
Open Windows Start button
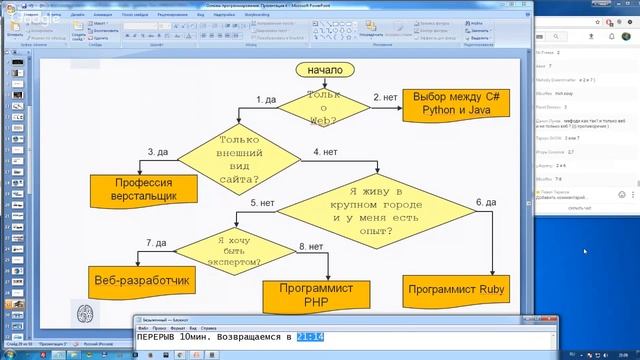pos(9,355)
